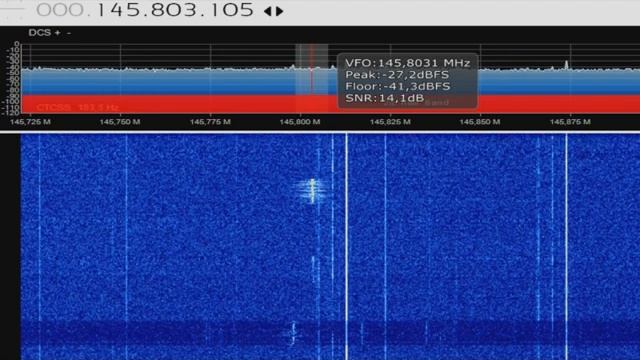Image resolution: width=640 pixels, height=360 pixels.
Task: Click the 145,725 M frequency axis label
Action: coord(30,122)
